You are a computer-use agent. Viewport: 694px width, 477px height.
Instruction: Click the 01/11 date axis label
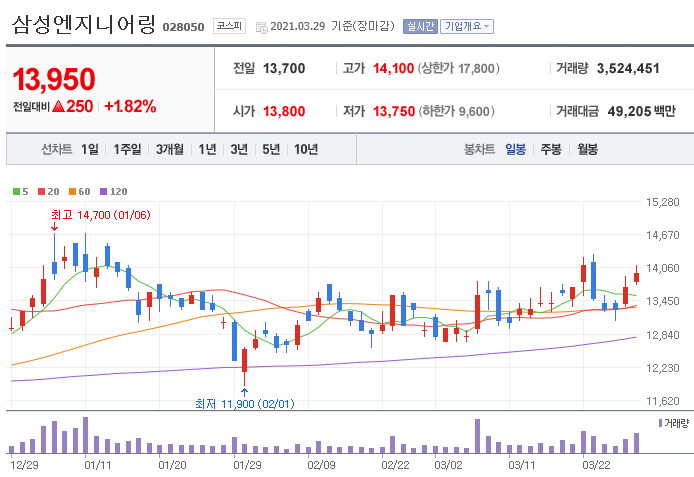coord(98,465)
